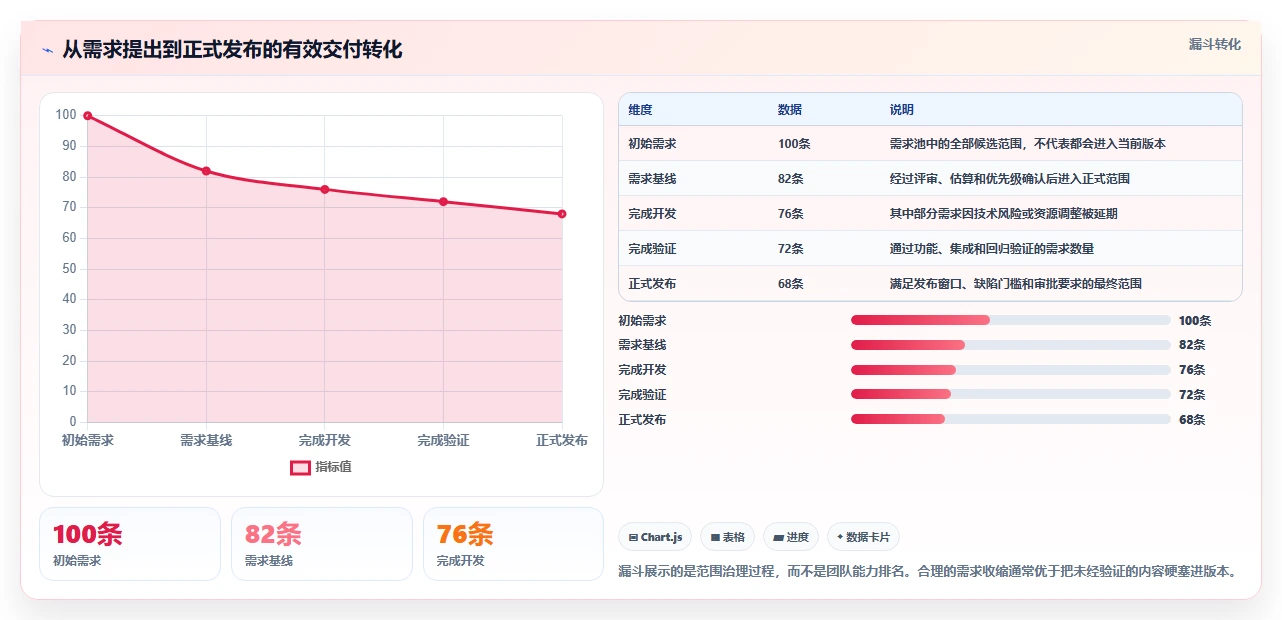Click the 需求基线 x-axis label
Screen dimensions: 1282x620
click(x=206, y=440)
